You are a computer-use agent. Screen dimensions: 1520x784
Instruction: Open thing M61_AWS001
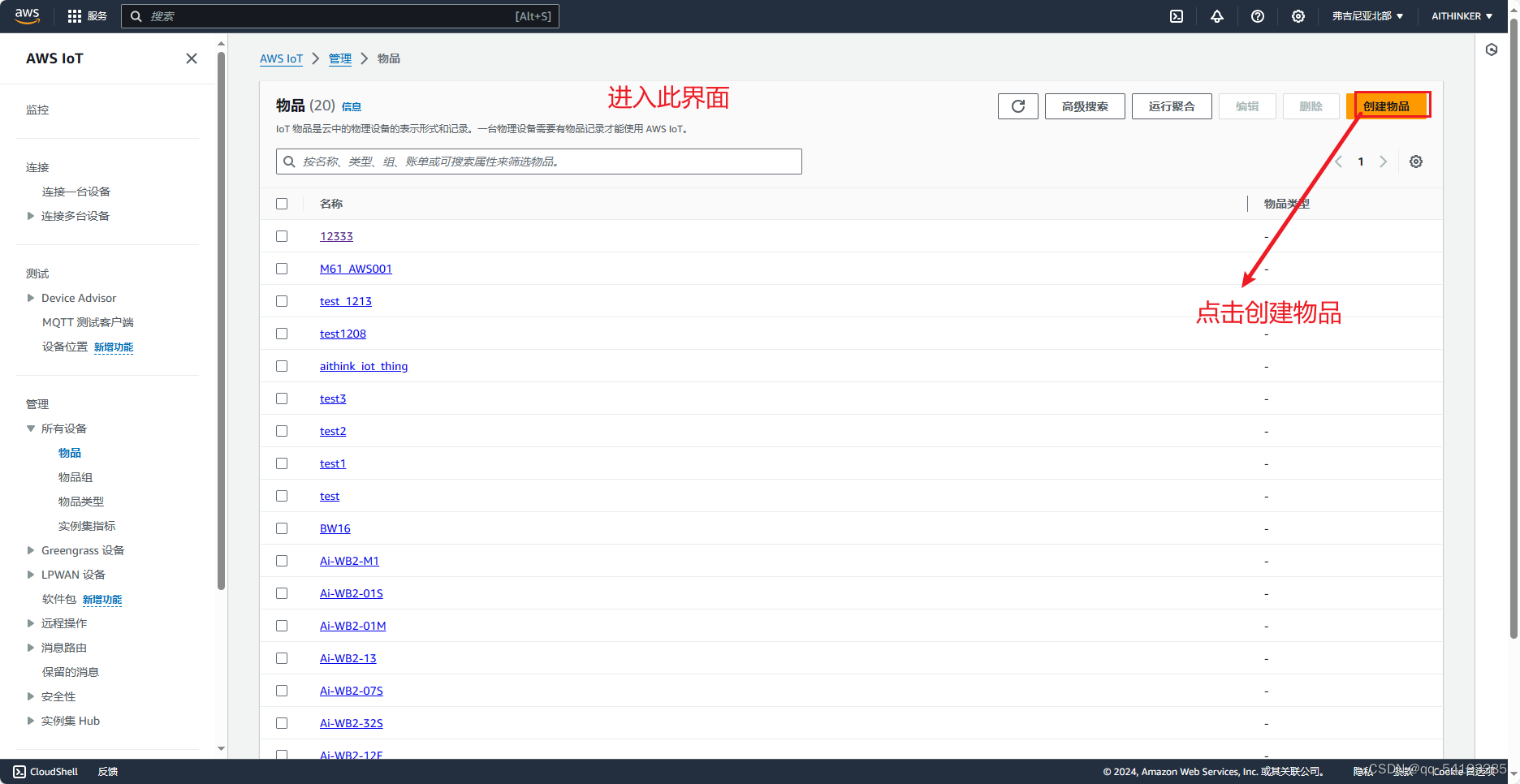(x=356, y=269)
